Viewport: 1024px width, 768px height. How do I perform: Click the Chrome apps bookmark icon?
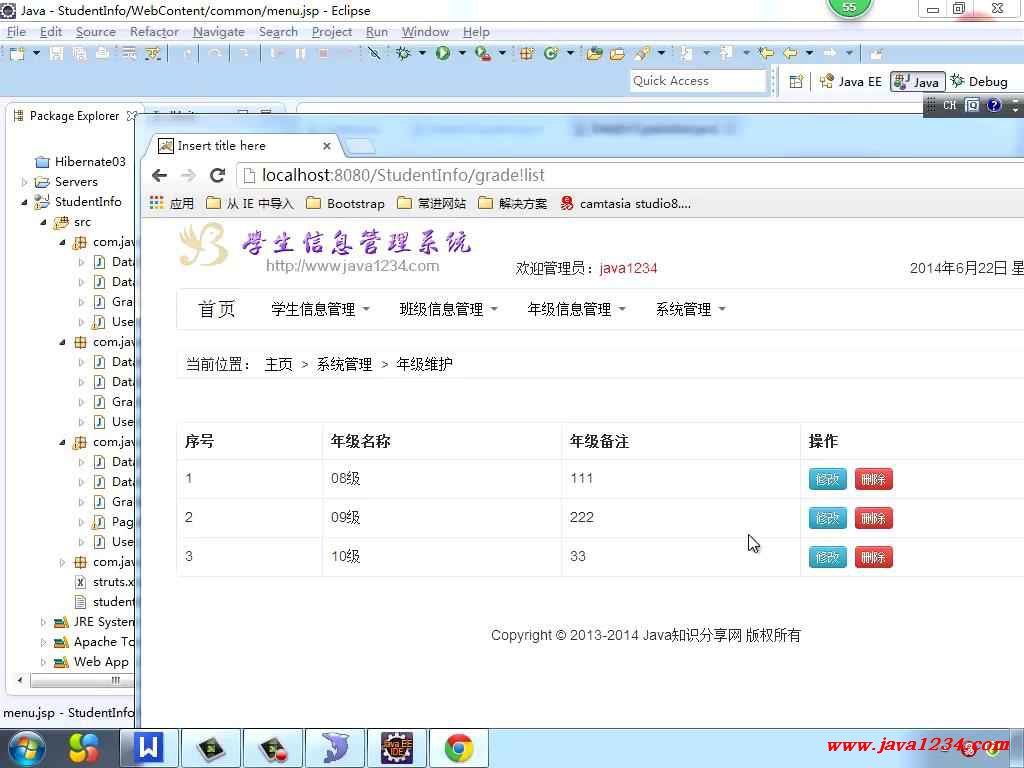(x=157, y=203)
